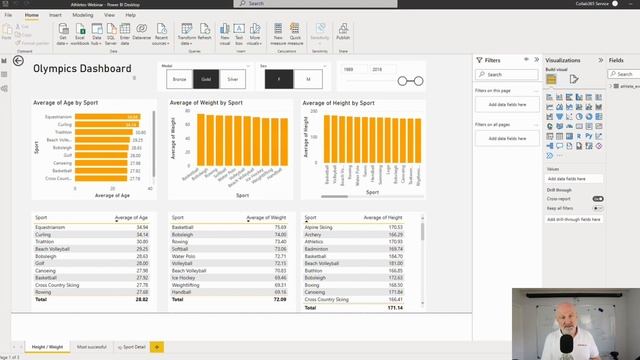Open the Medal slicer dropdown chevron
Screen dimensions: 640x360
[x=248, y=66]
